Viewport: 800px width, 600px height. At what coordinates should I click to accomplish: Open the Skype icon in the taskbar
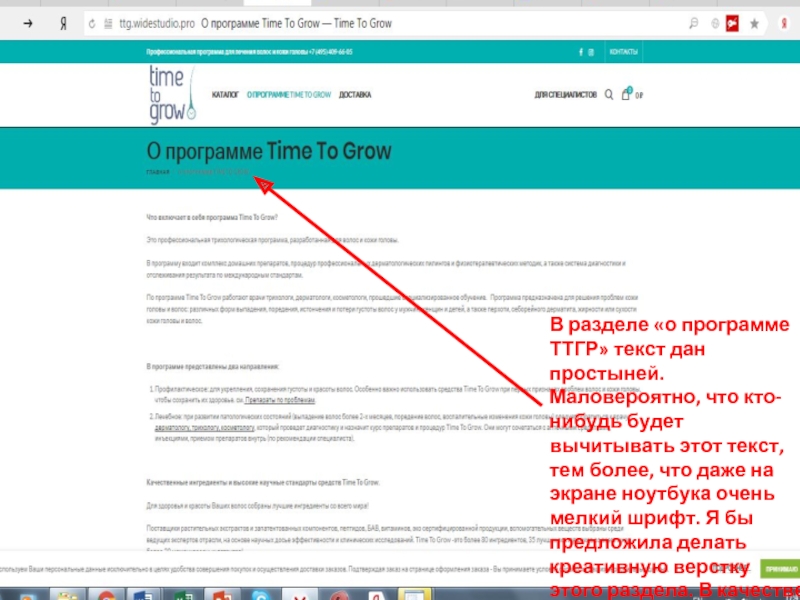261,595
